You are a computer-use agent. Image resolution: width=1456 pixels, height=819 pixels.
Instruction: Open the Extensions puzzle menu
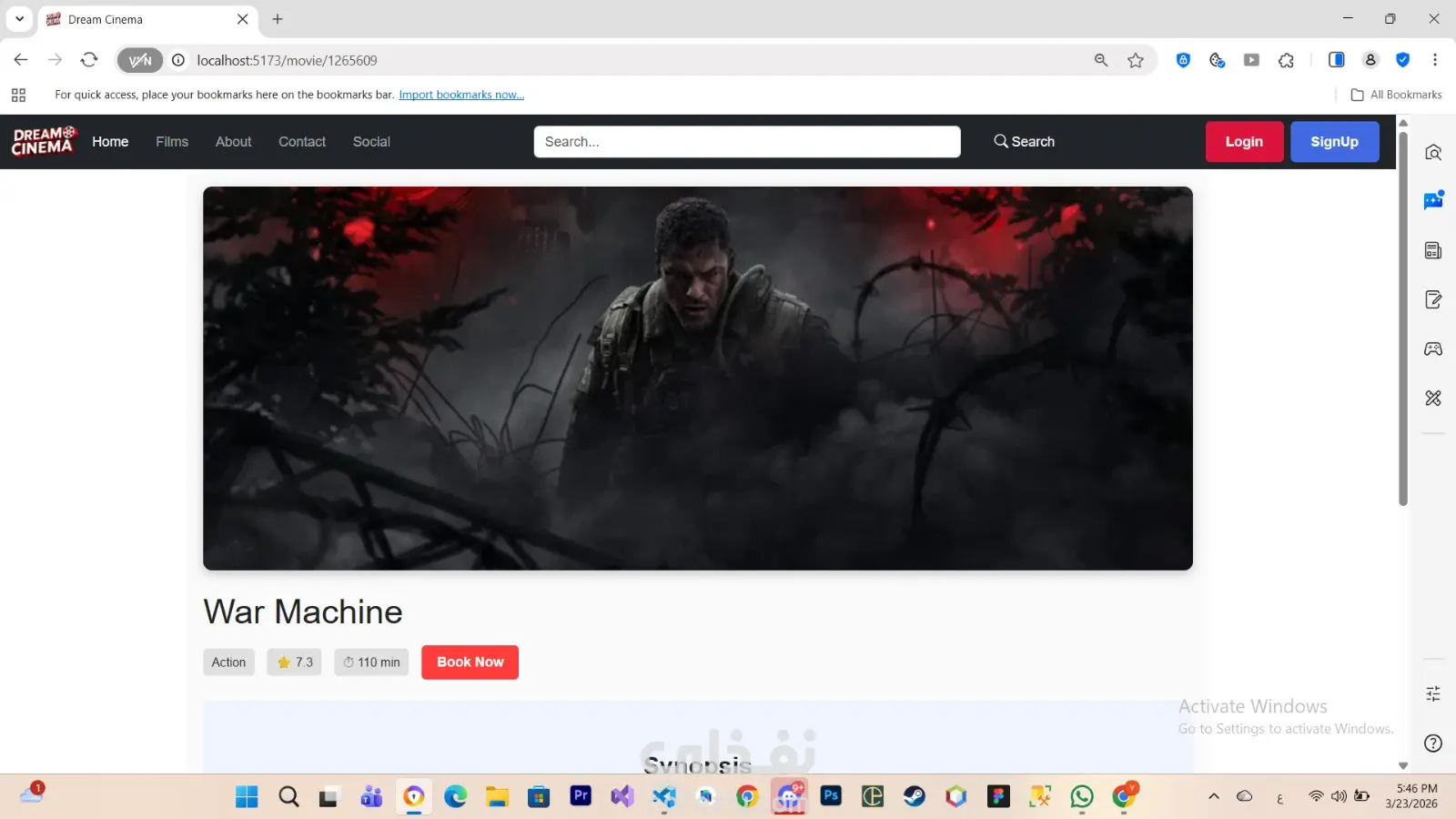tap(1286, 60)
